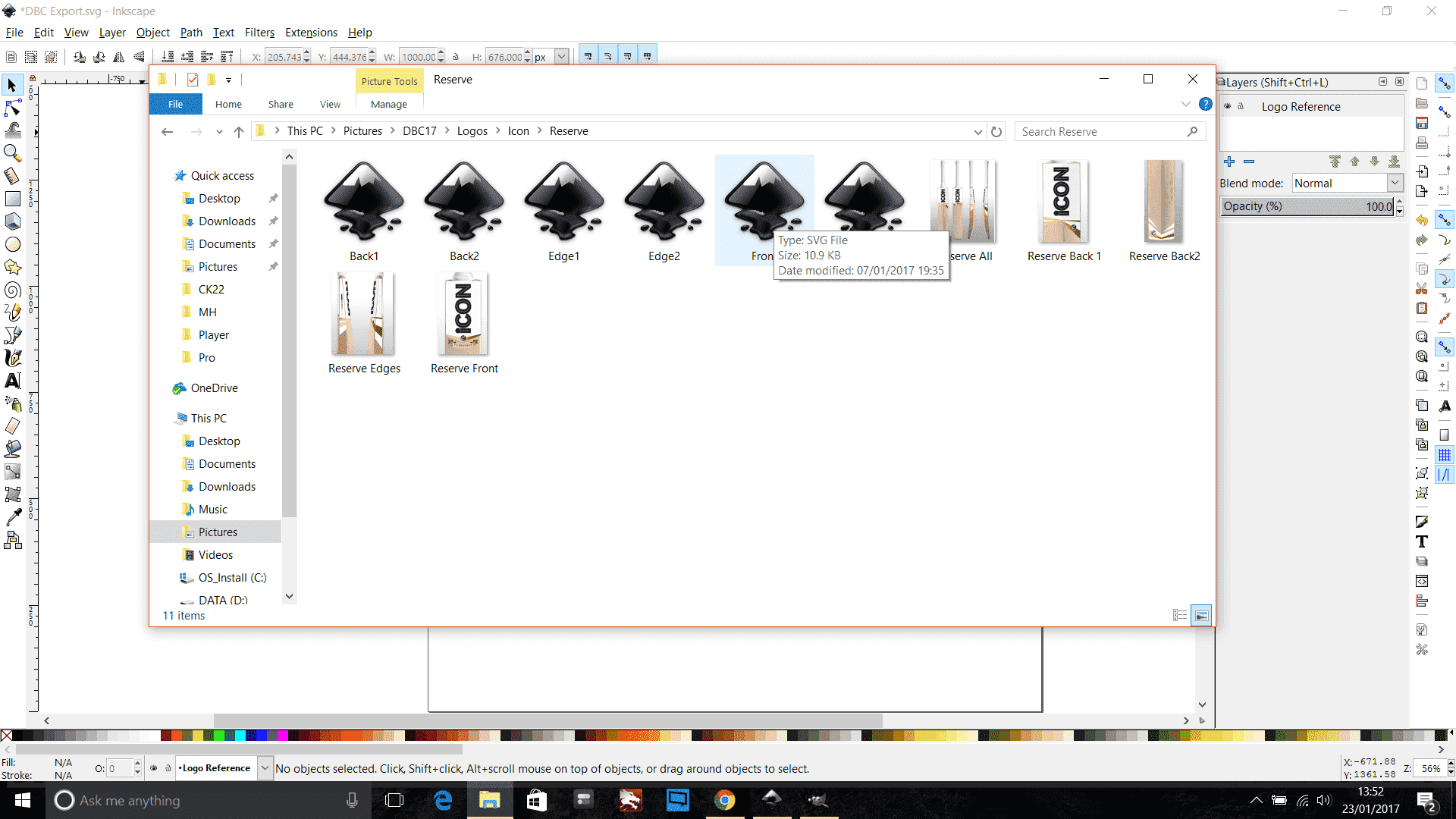Toggle enable snapping button
This screenshot has width=1456, height=819.
coord(1445,83)
